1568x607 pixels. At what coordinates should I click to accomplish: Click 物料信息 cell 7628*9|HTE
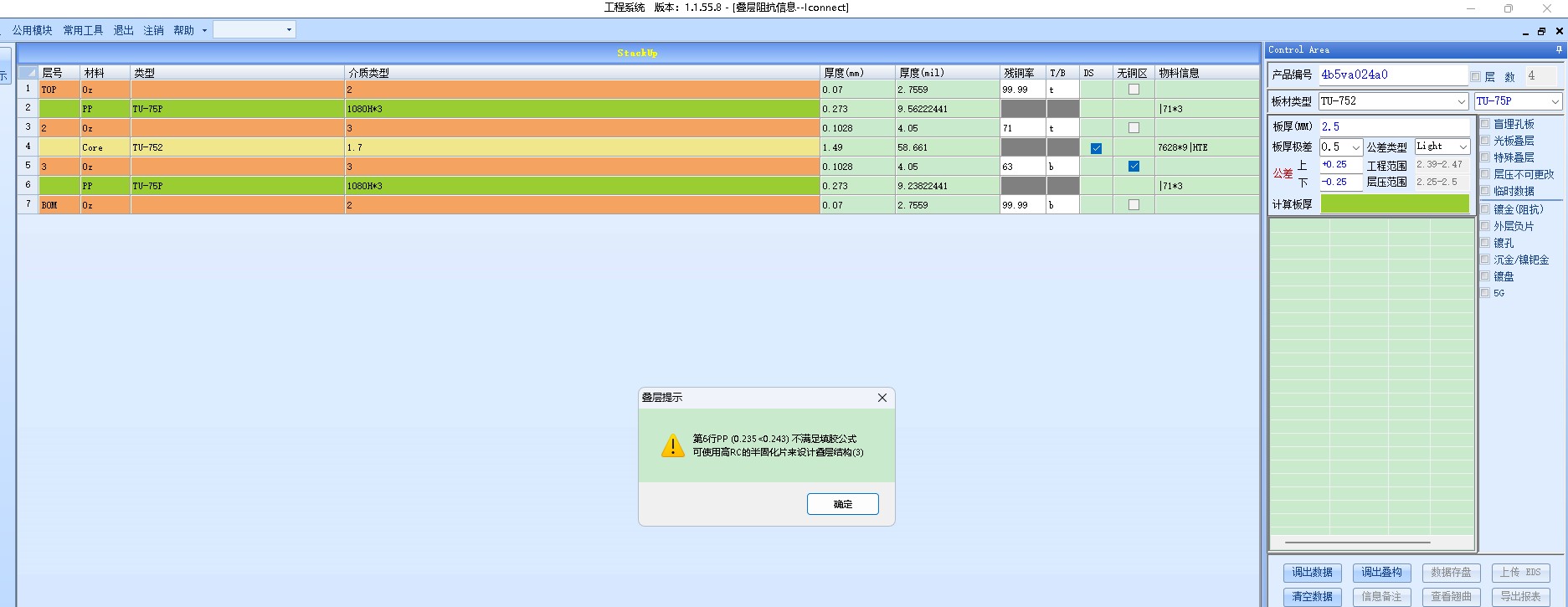click(1206, 147)
